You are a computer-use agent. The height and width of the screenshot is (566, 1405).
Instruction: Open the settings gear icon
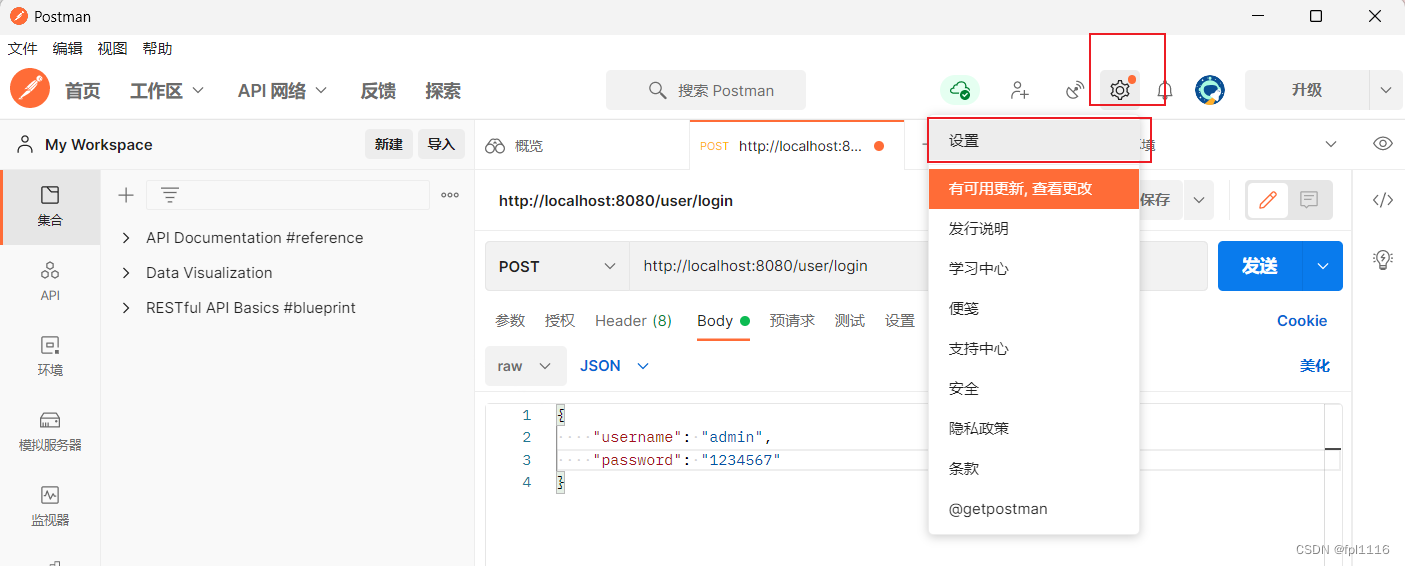pyautogui.click(x=1120, y=90)
